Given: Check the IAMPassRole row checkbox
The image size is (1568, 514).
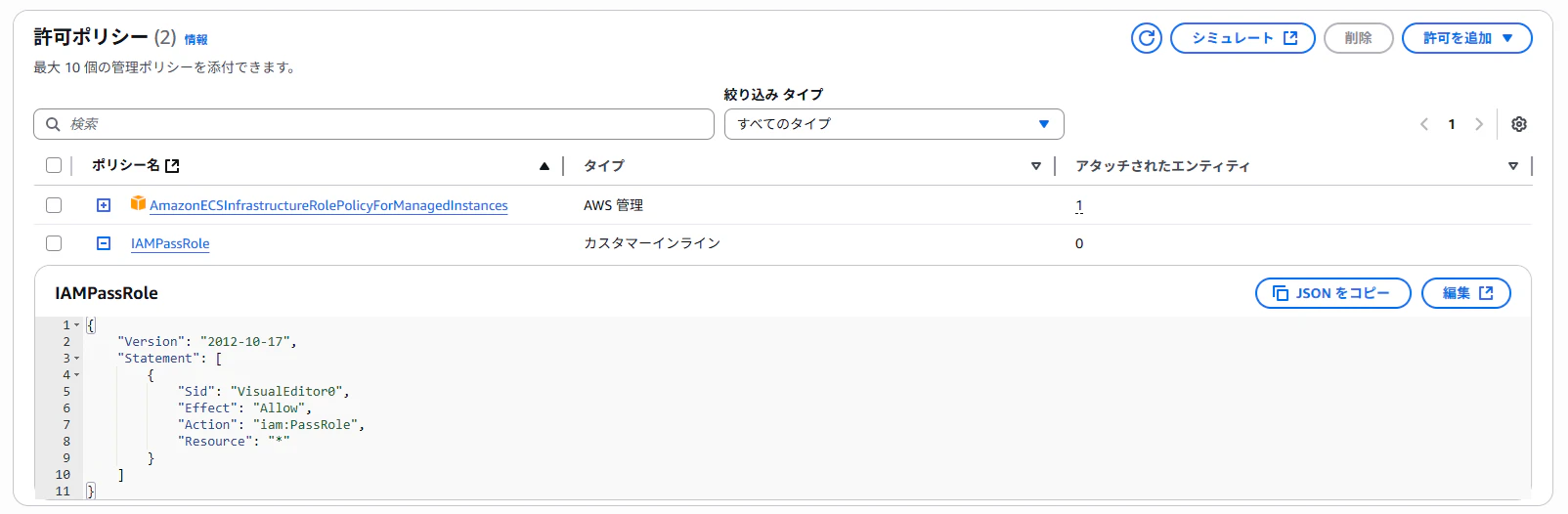Looking at the screenshot, I should pos(54,243).
